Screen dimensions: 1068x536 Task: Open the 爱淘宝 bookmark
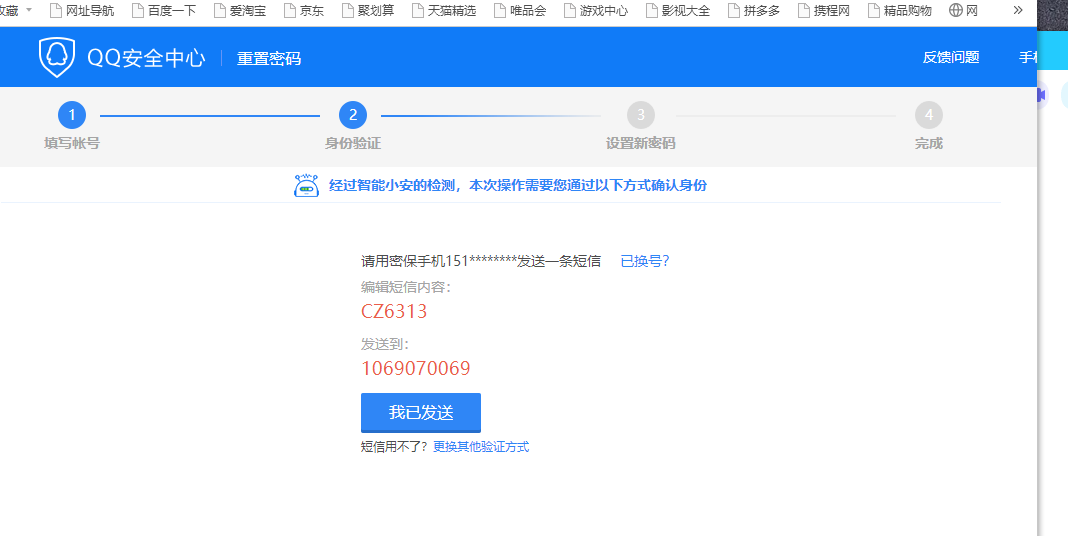coord(240,10)
